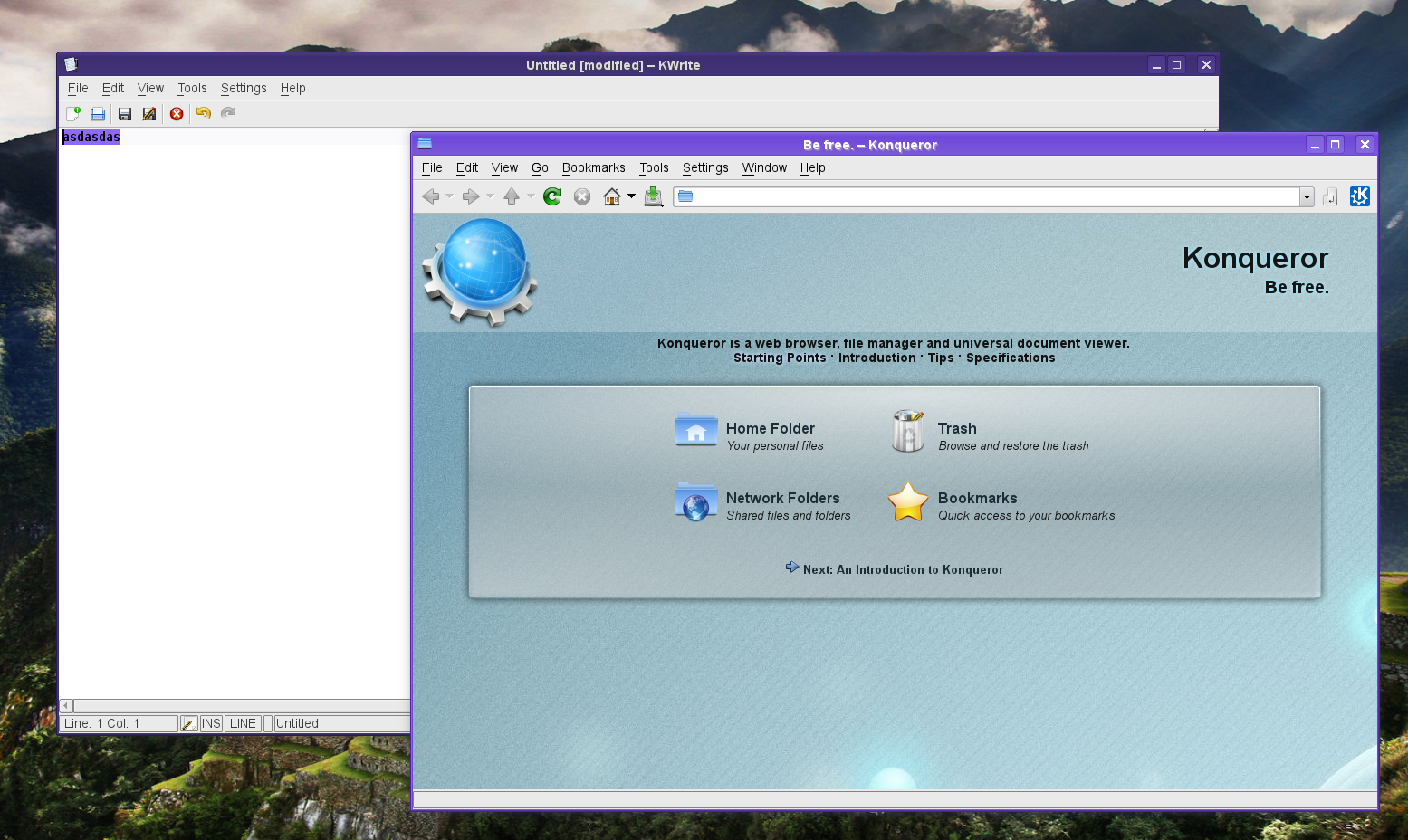This screenshot has width=1408, height=840.
Task: Click the pencil modified icon in KWrite status bar
Action: 188,723
